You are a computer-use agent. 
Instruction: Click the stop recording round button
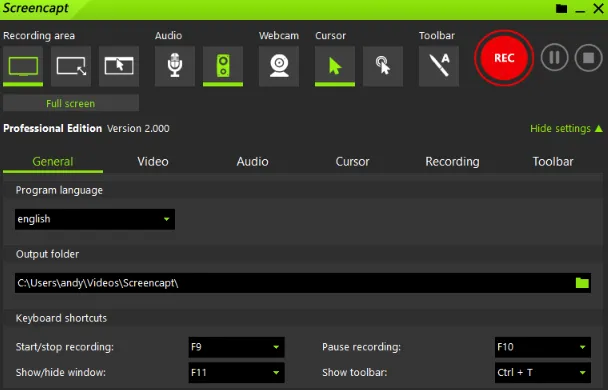pos(589,58)
